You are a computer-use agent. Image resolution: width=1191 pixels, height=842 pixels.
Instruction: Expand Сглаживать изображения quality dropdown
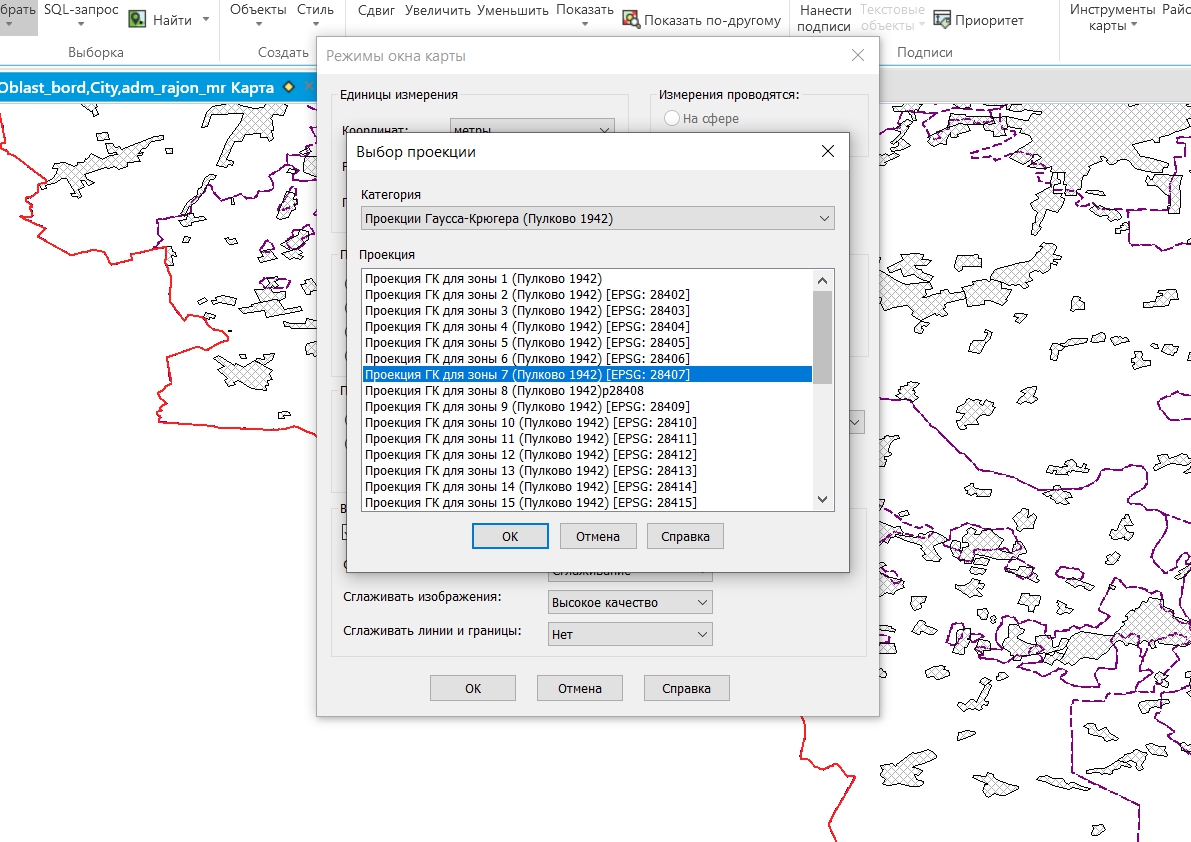click(x=630, y=602)
